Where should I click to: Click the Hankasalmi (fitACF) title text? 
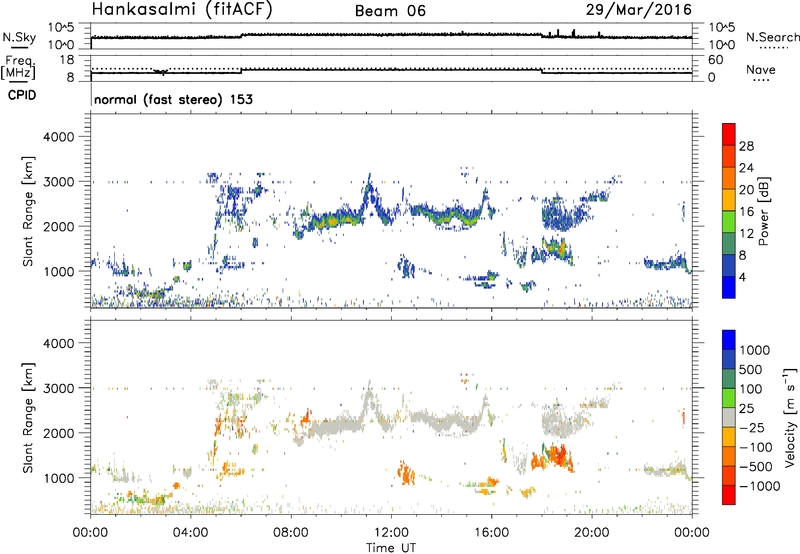(182, 10)
